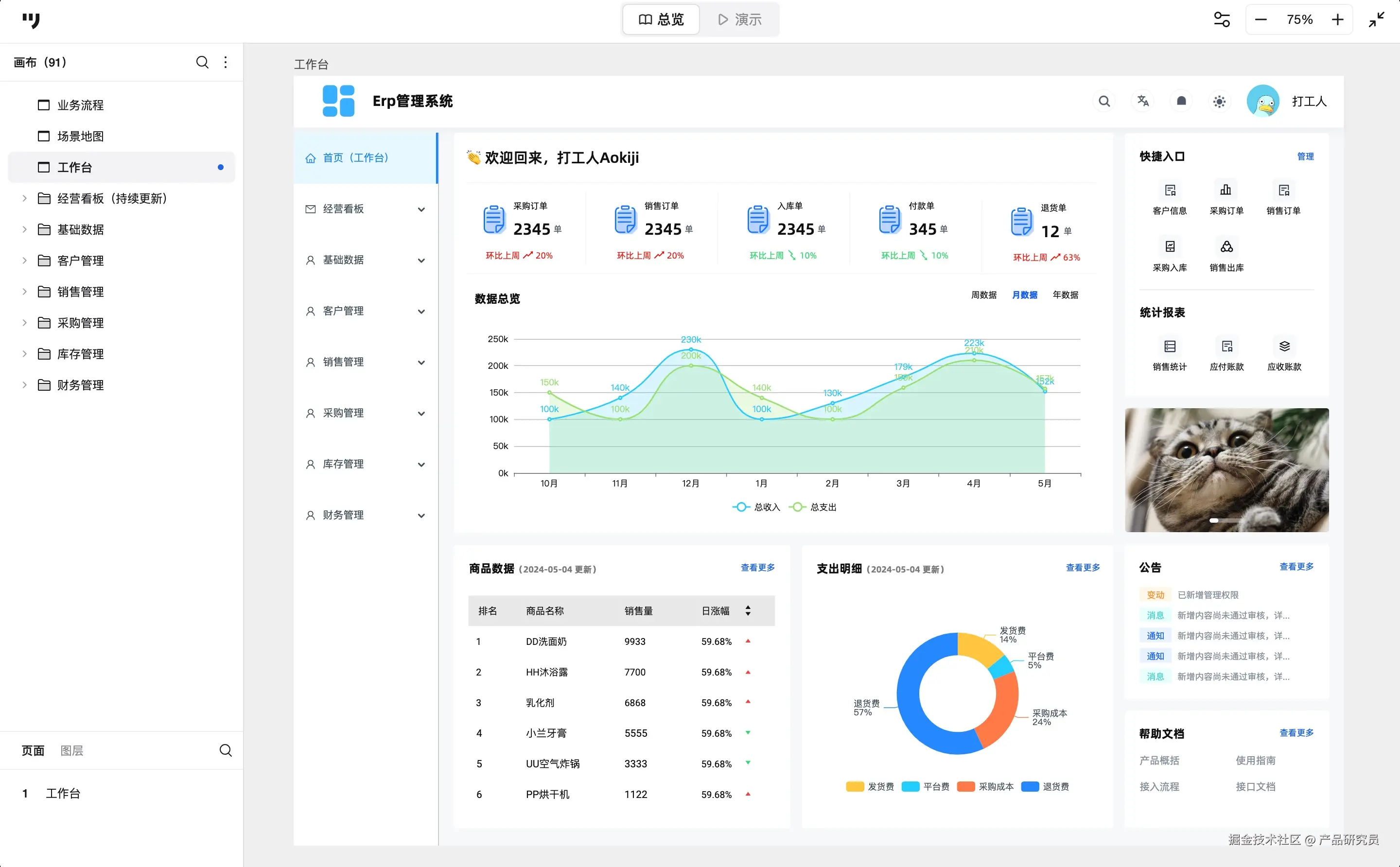Image resolution: width=1400 pixels, height=867 pixels.
Task: Open the notification bell icon
Action: [1181, 102]
